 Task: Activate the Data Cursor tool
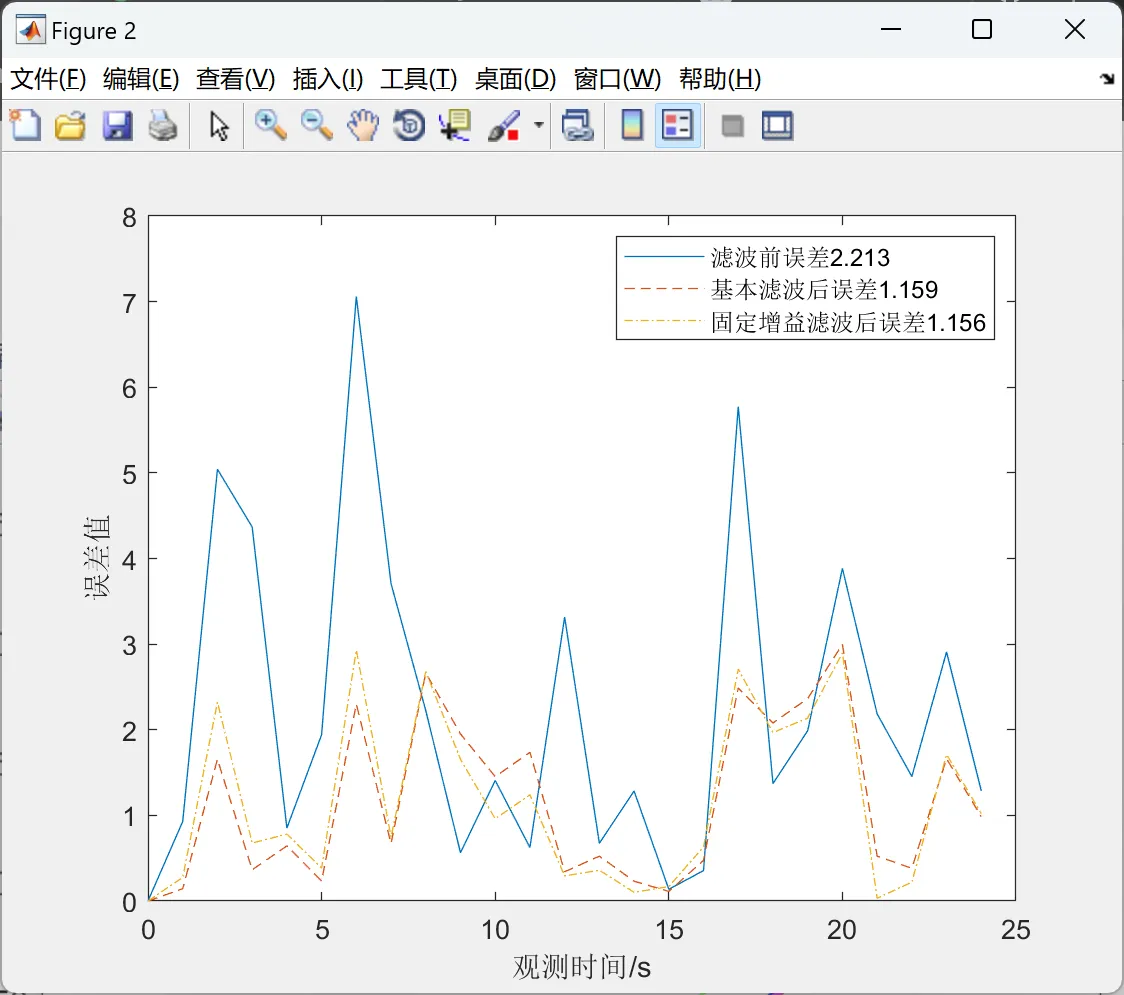click(455, 125)
